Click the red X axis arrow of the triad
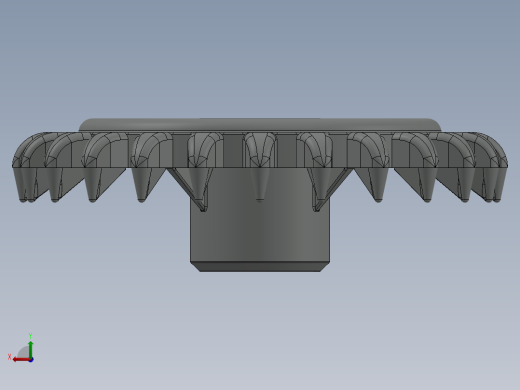 (21, 360)
